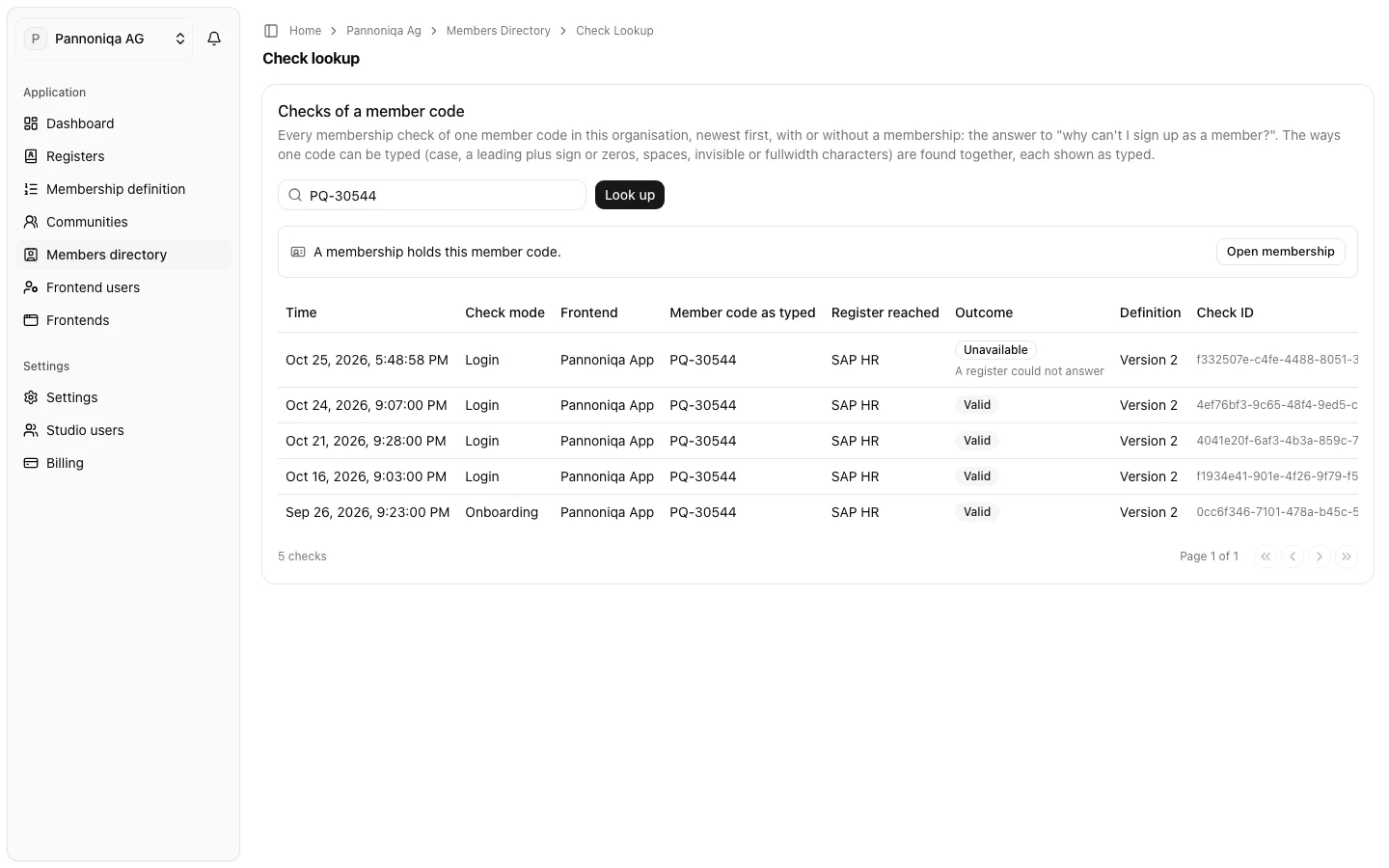1389x868 pixels.
Task: Click the Billing card icon
Action: 31,463
